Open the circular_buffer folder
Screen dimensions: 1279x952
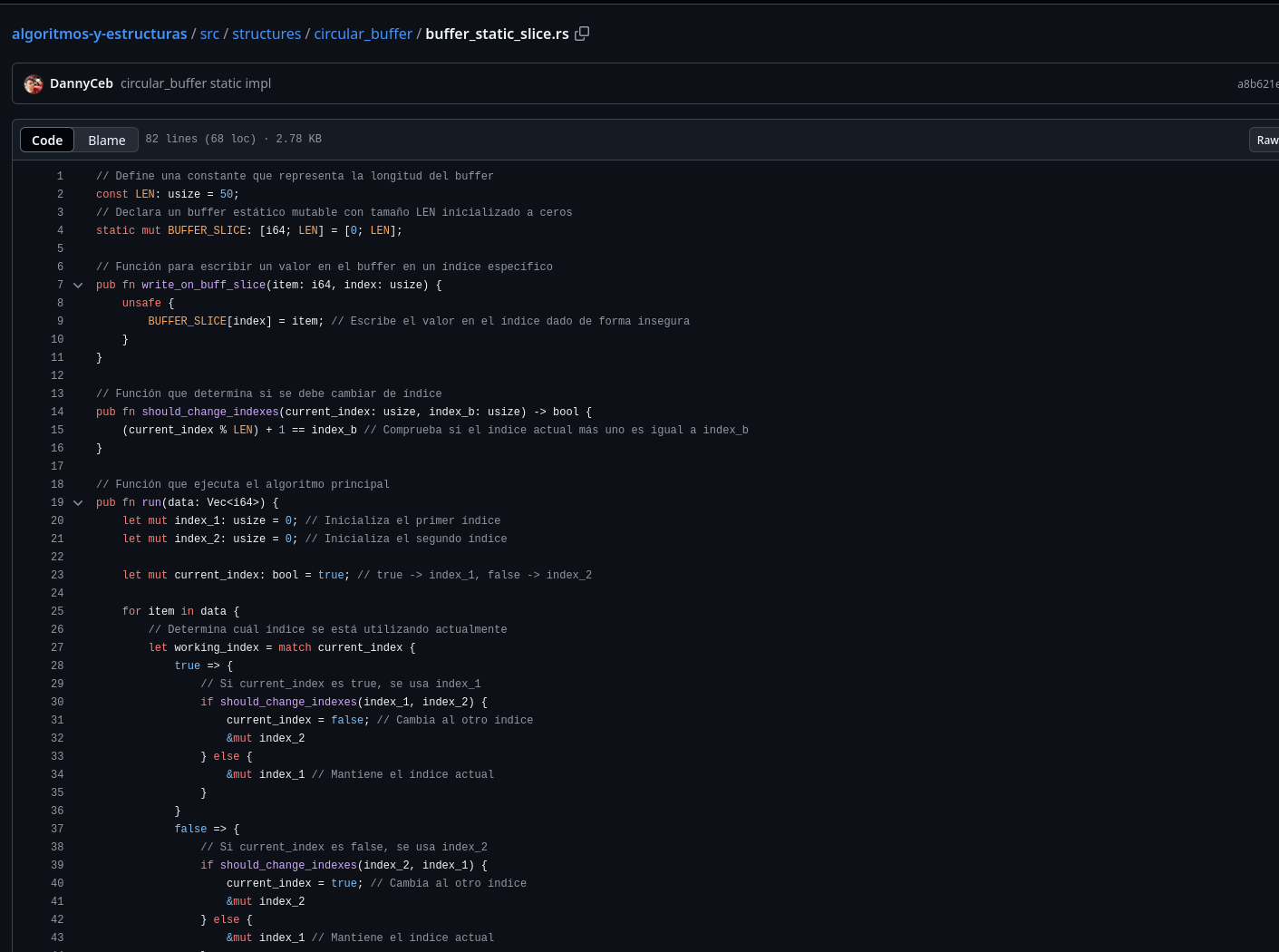pos(363,33)
